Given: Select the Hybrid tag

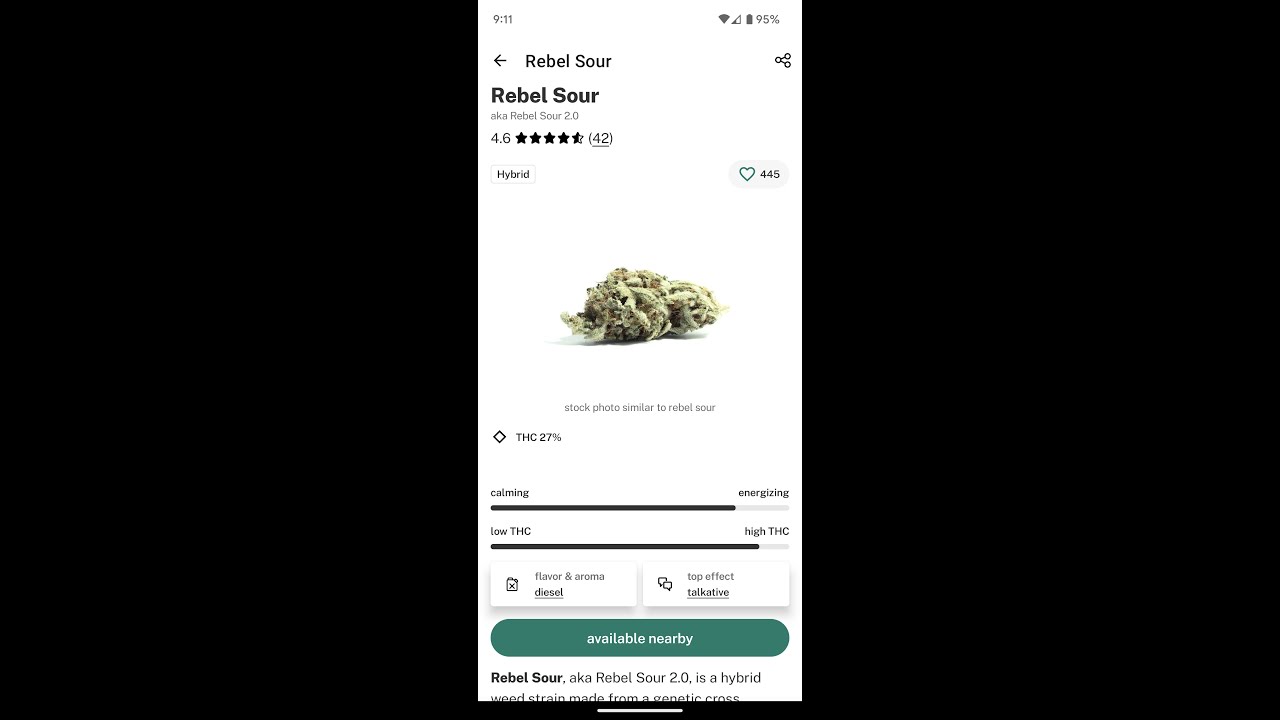Looking at the screenshot, I should 513,174.
